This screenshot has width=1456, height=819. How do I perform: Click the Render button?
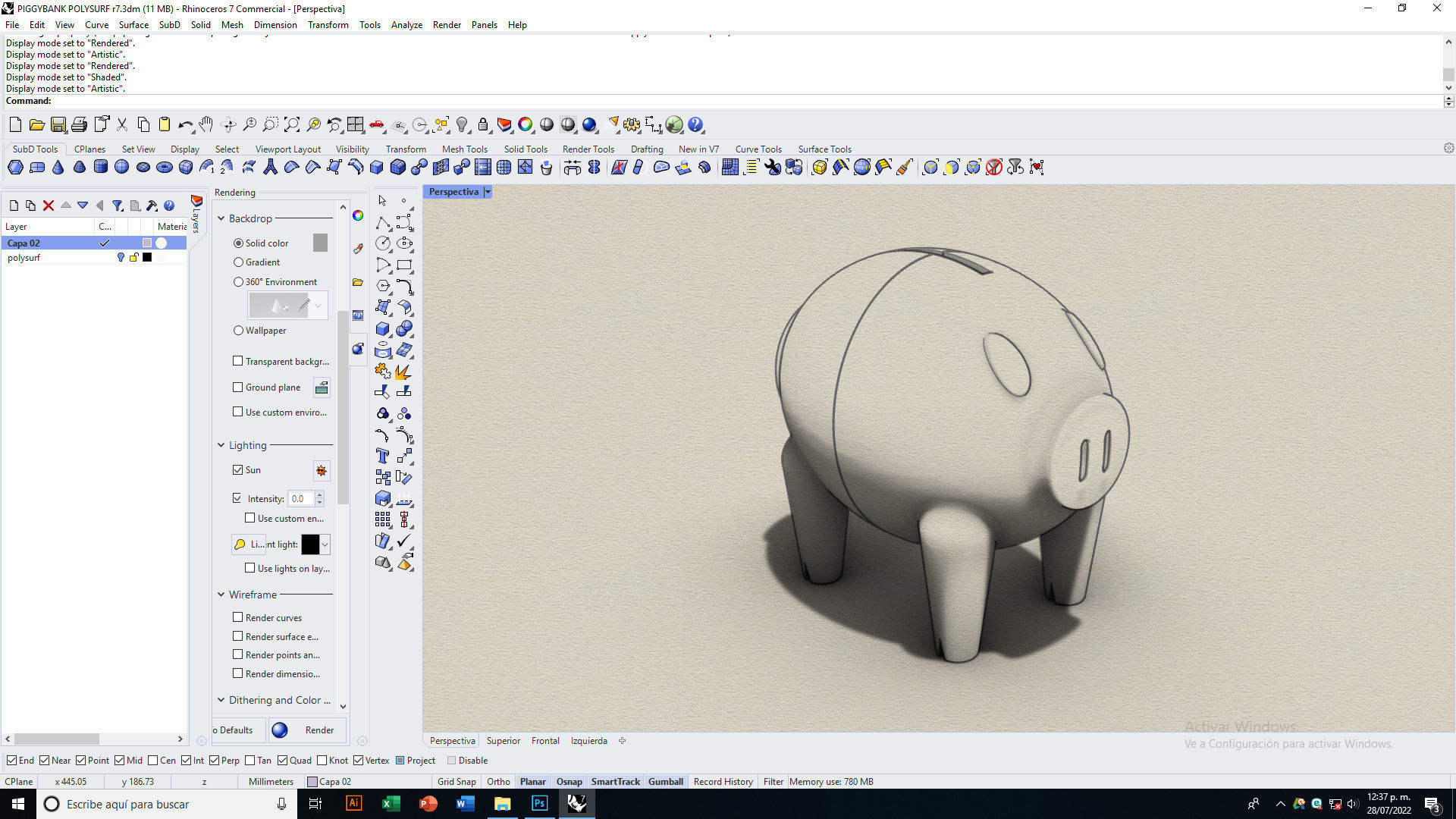tap(308, 730)
